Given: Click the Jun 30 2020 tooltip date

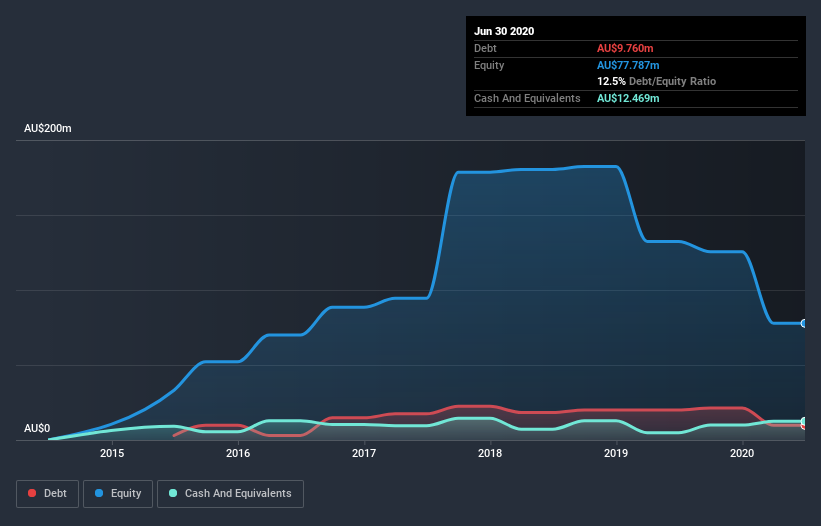Looking at the screenshot, I should pos(504,31).
